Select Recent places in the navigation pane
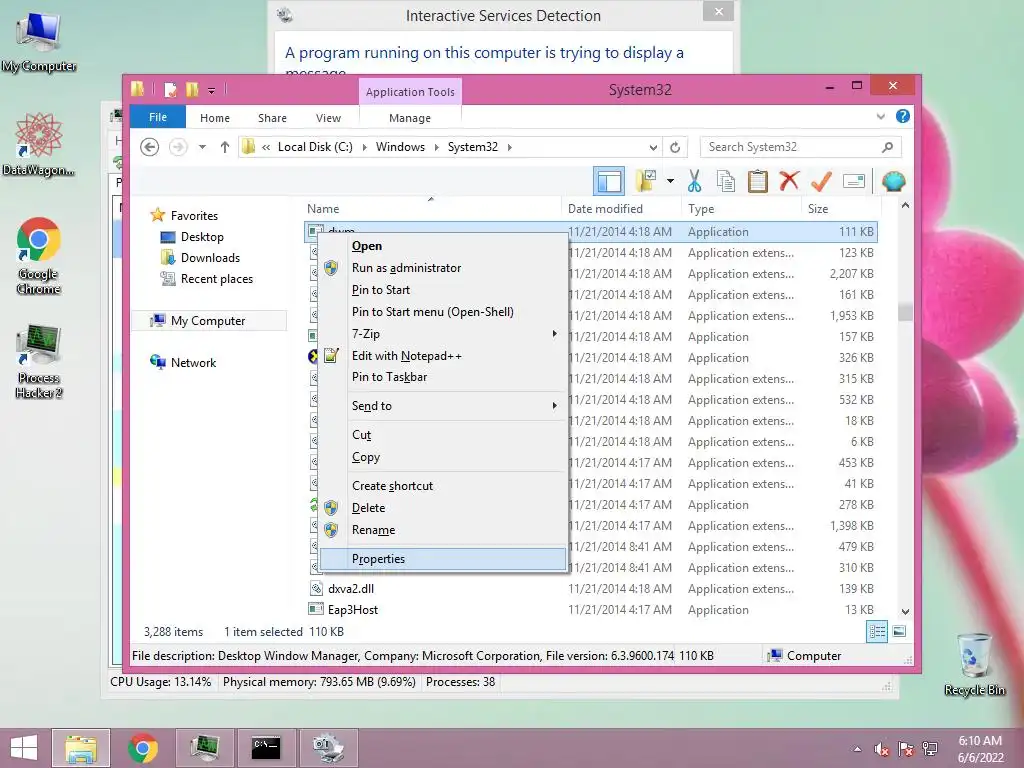Image resolution: width=1024 pixels, height=768 pixels. coord(216,279)
